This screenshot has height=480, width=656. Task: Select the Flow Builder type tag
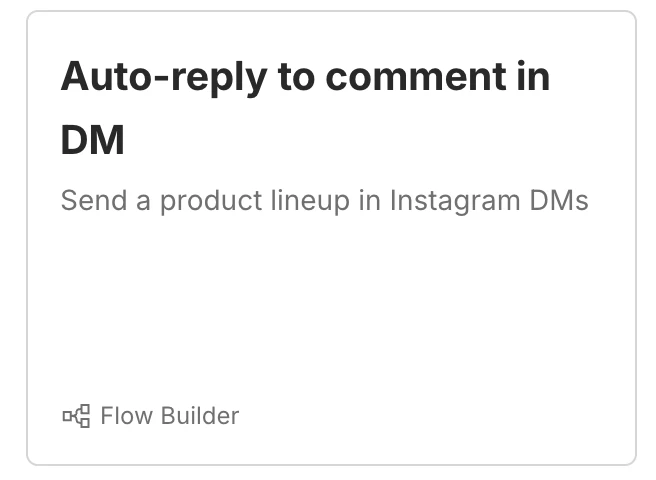point(150,415)
